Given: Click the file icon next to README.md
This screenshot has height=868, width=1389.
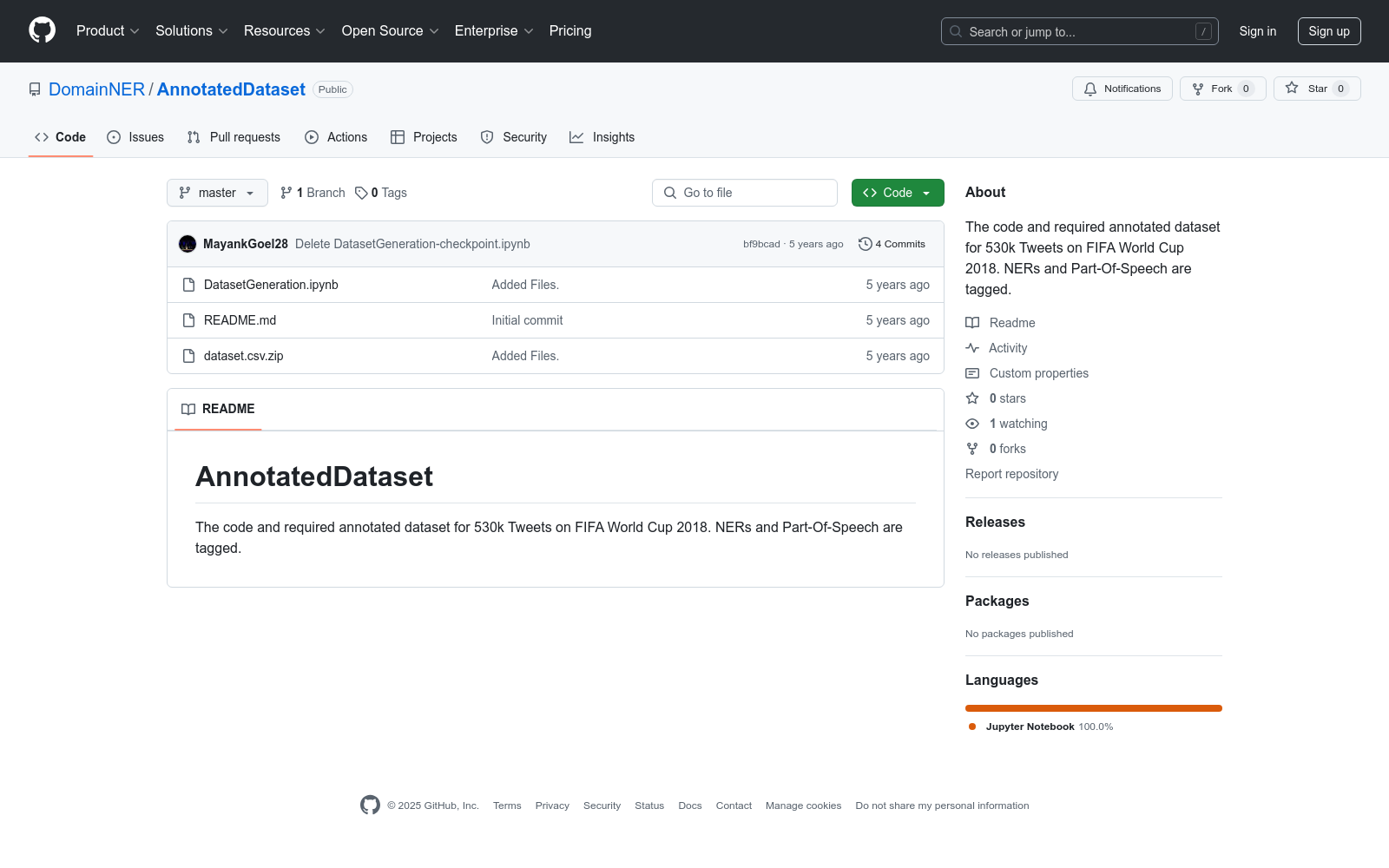Looking at the screenshot, I should point(188,320).
